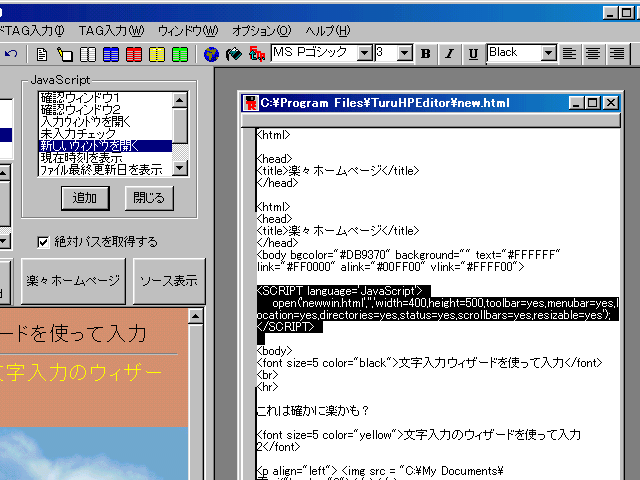Click the body bgcolor="#DB9370" line
Image resolution: width=640 pixels, height=480 pixels.
coord(409,255)
